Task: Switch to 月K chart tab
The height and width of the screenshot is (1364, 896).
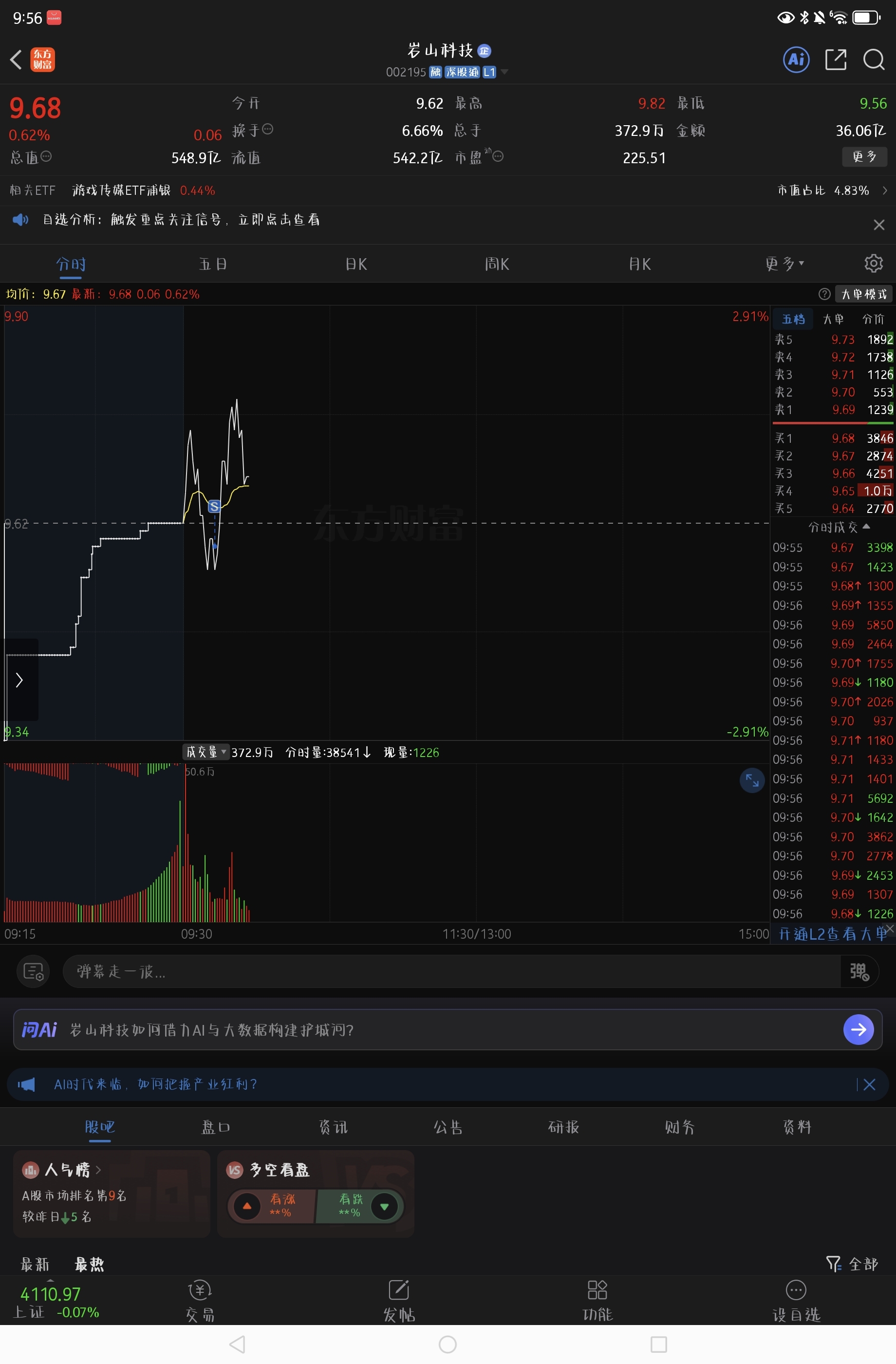Action: 640,264
